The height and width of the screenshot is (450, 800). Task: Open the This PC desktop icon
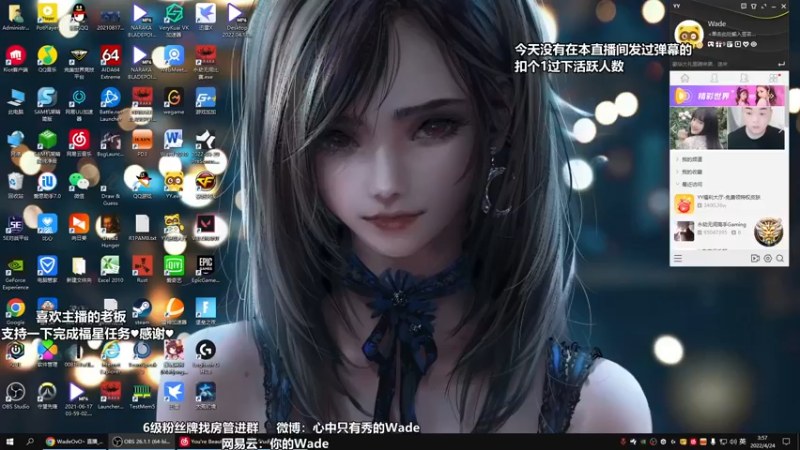coord(15,101)
